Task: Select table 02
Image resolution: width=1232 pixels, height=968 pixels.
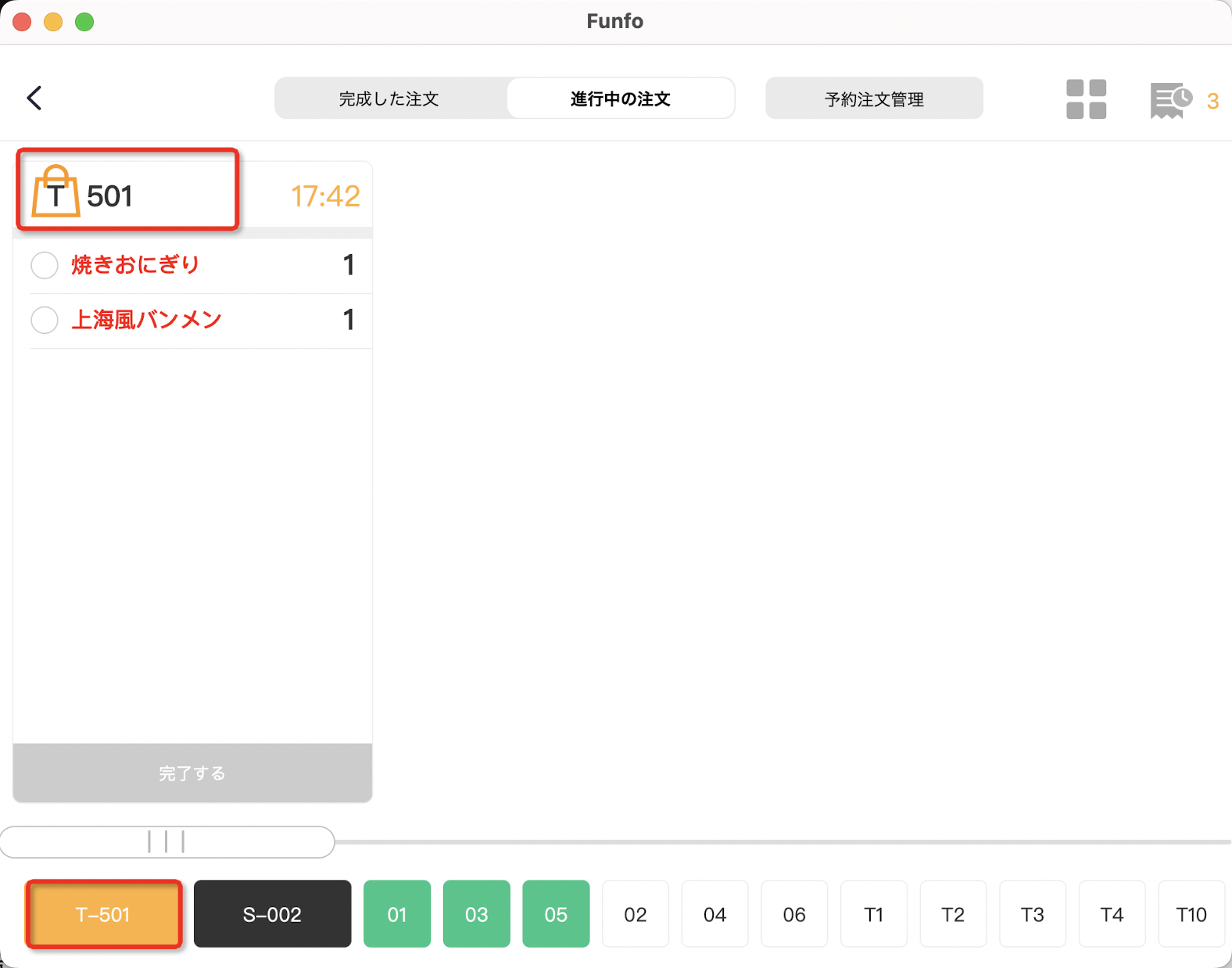Action: 636,914
